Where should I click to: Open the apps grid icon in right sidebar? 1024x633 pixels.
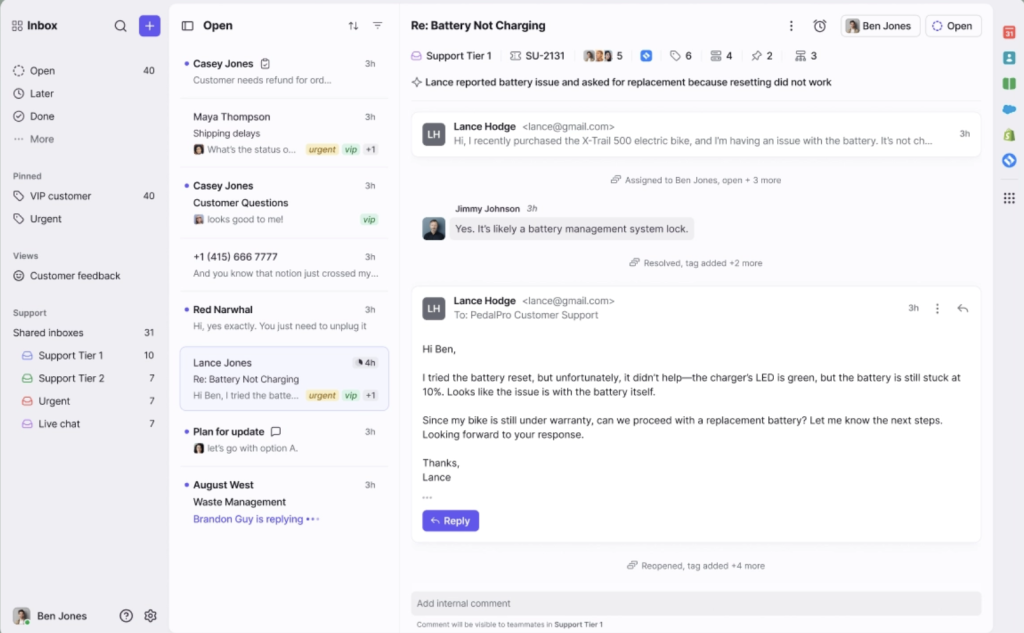pyautogui.click(x=1009, y=198)
